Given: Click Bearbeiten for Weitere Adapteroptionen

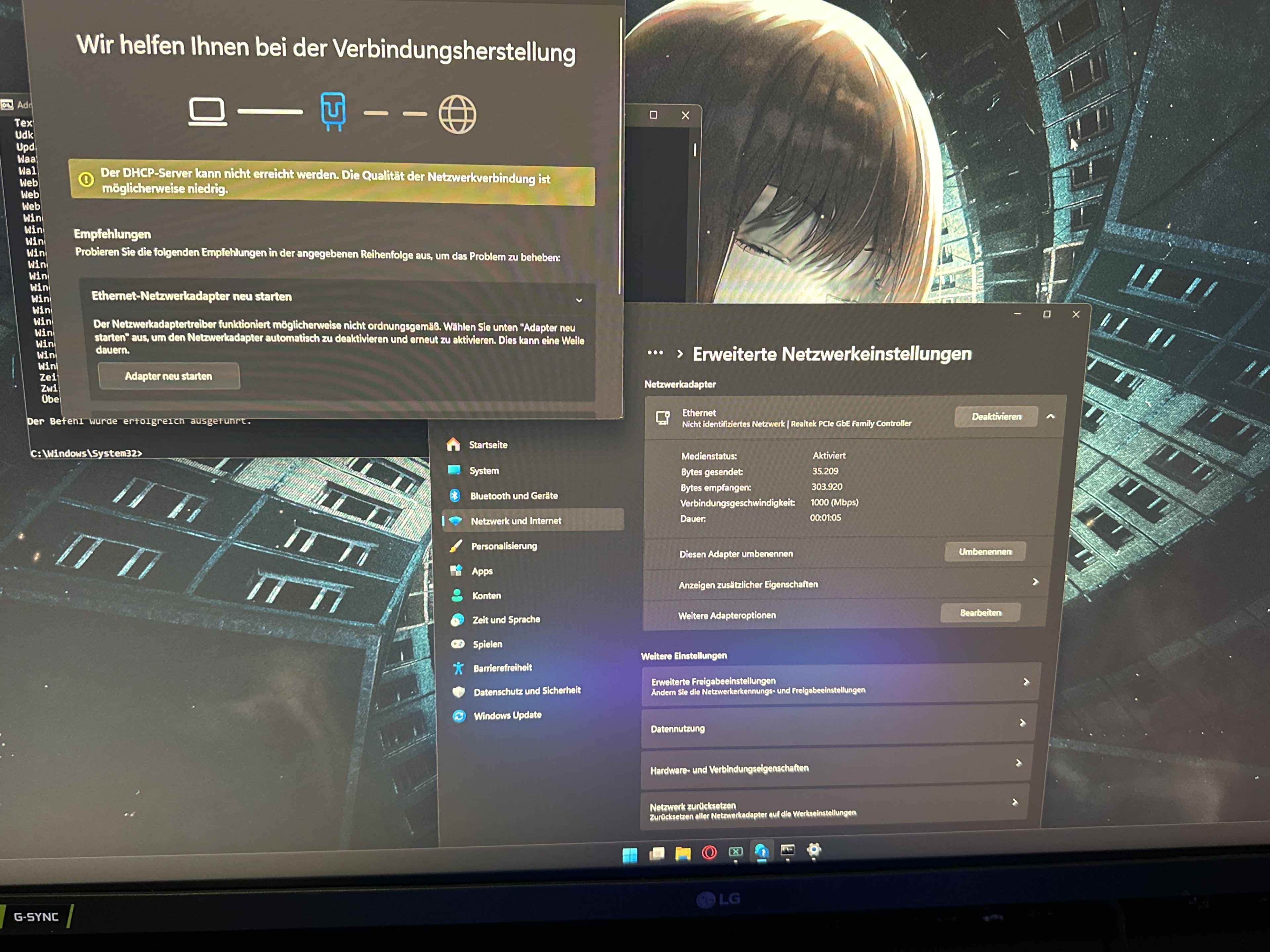Looking at the screenshot, I should (x=980, y=613).
